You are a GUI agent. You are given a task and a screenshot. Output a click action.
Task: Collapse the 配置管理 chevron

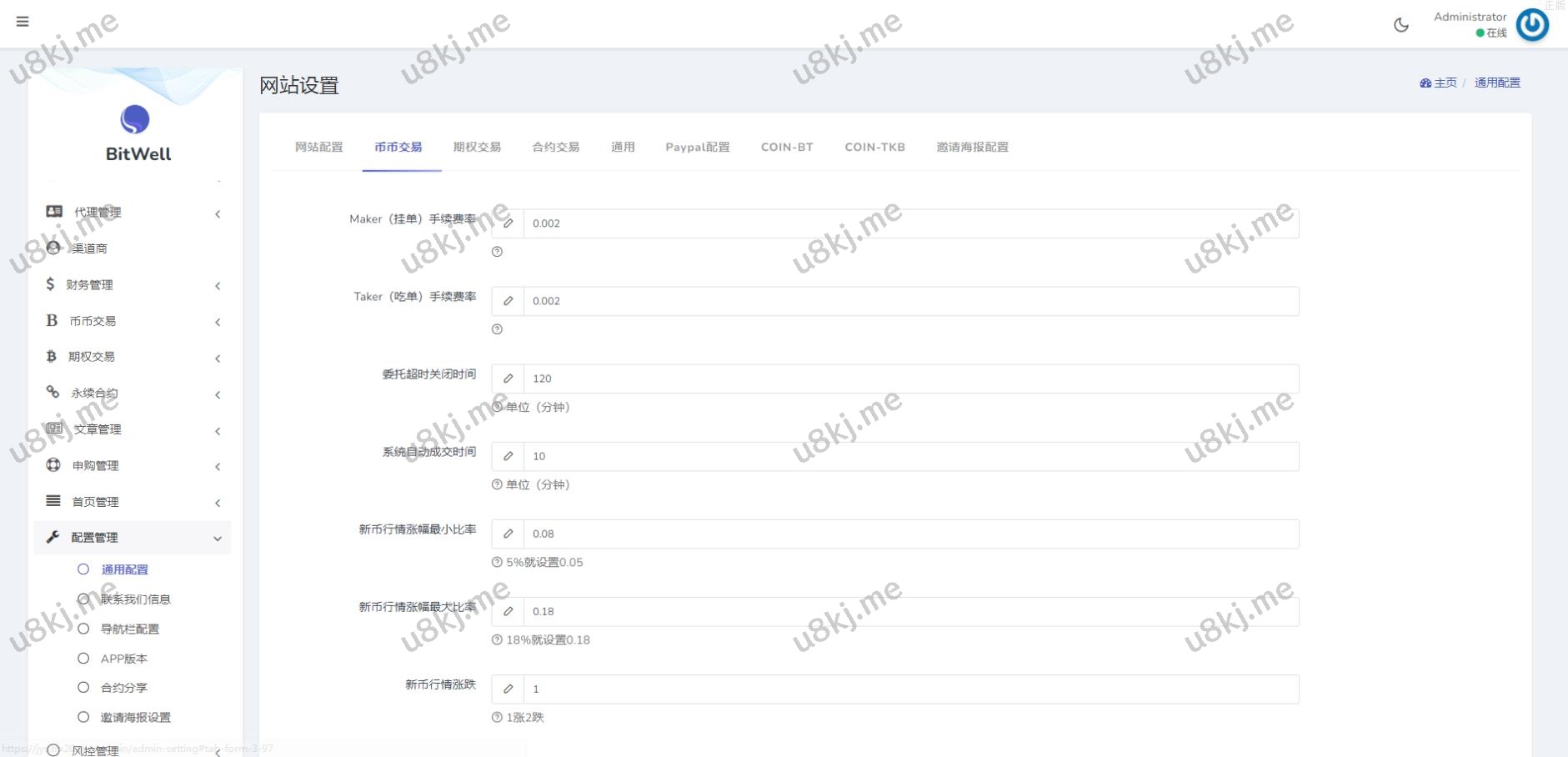click(218, 538)
